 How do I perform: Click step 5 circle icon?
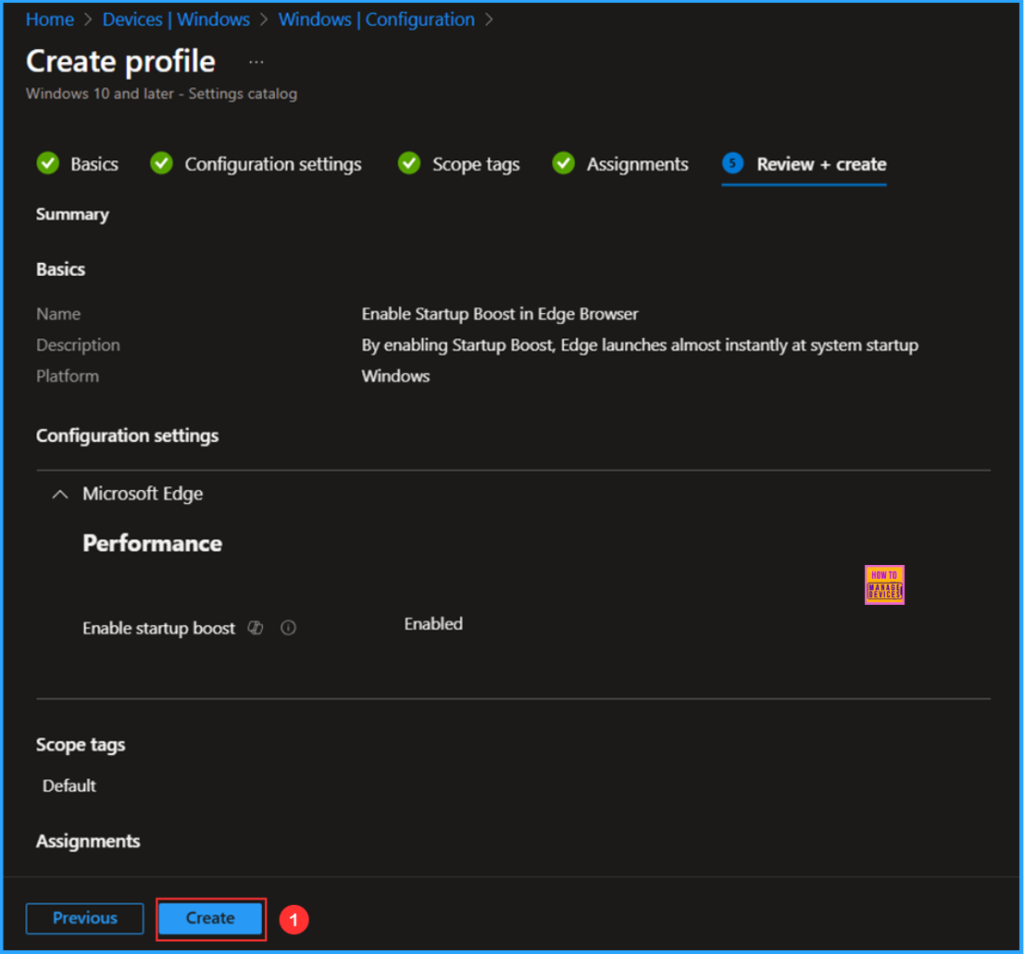733,163
